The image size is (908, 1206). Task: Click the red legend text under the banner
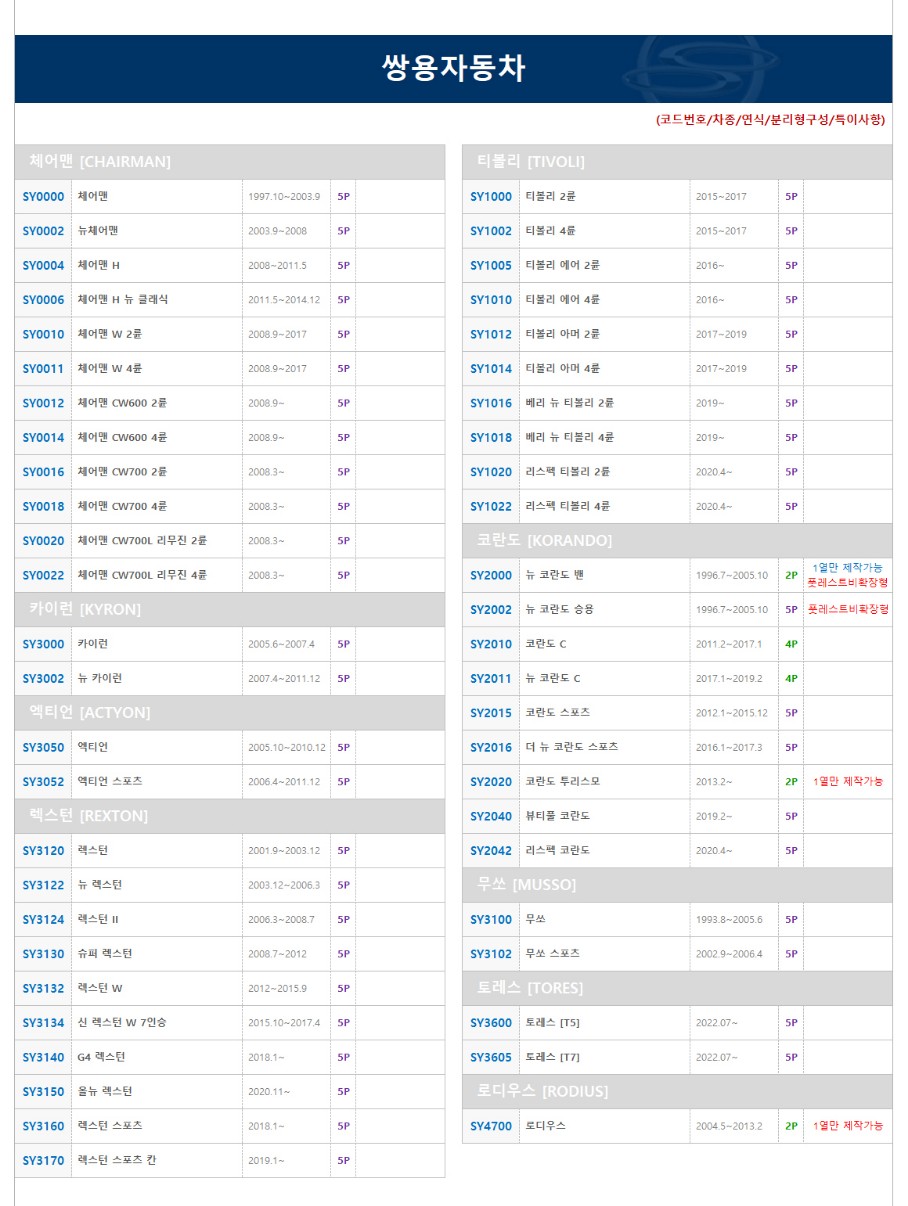pos(770,120)
